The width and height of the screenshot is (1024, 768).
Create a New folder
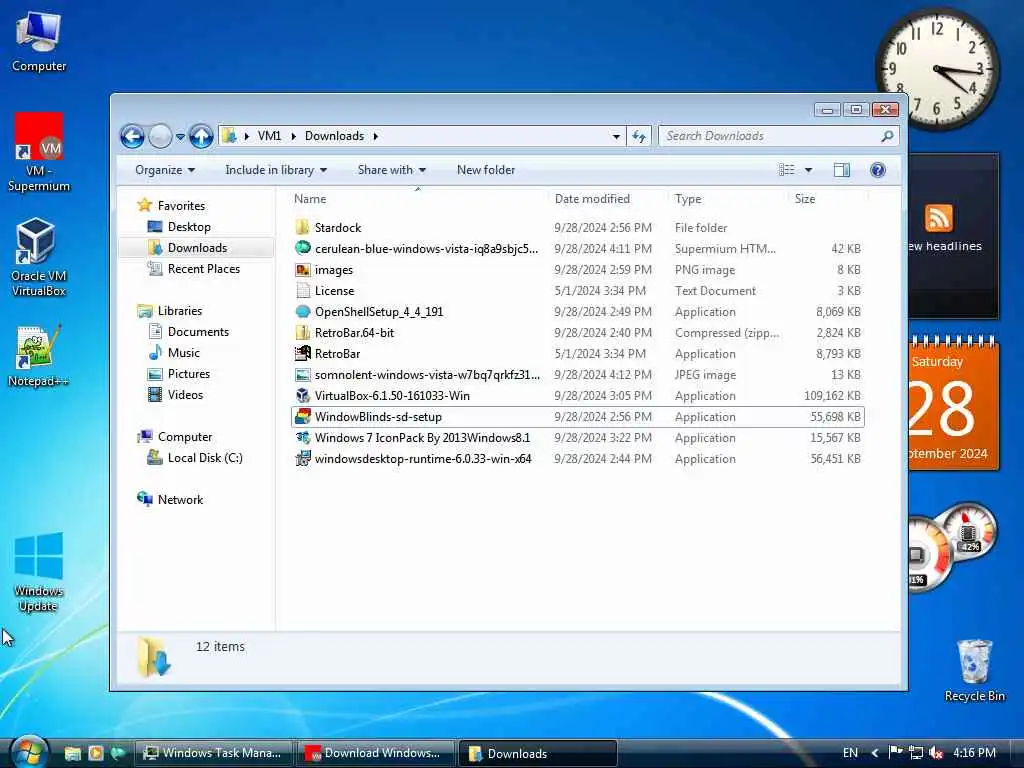click(486, 170)
